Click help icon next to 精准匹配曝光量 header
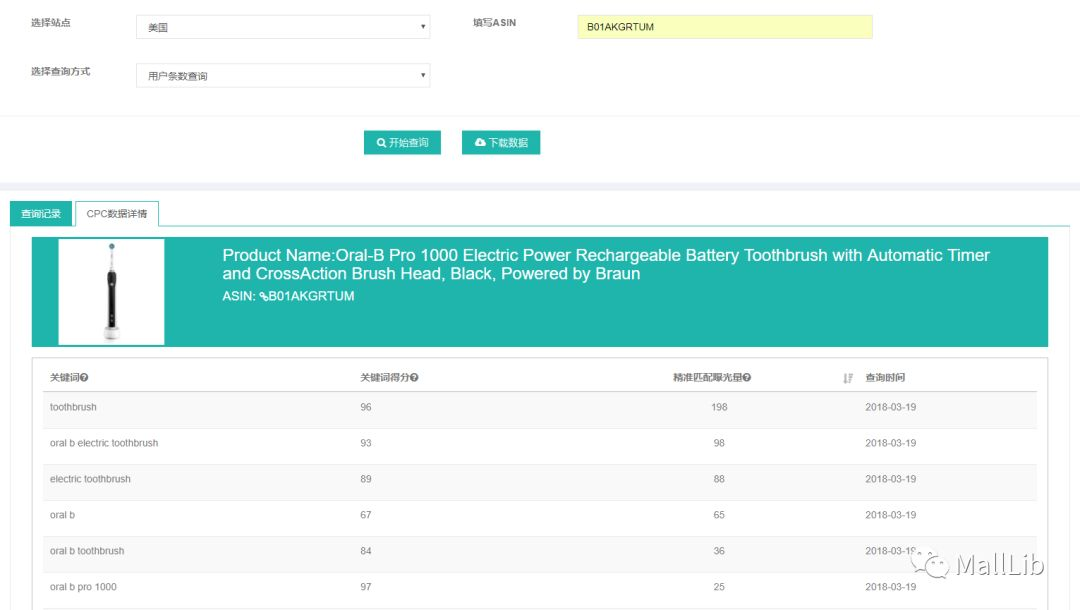1080x610 pixels. (x=747, y=377)
